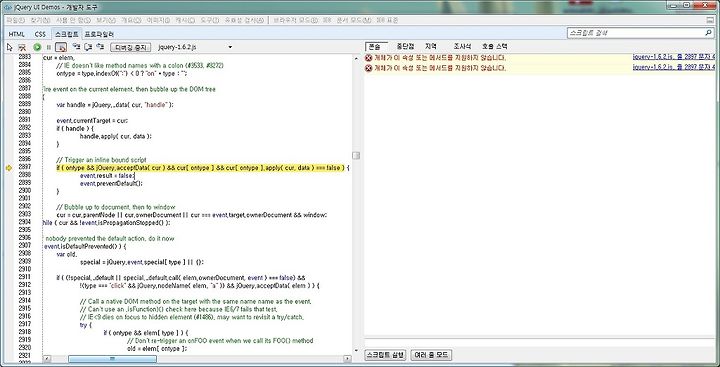Click the horizontal scrollbar left arrow

(x=47, y=359)
